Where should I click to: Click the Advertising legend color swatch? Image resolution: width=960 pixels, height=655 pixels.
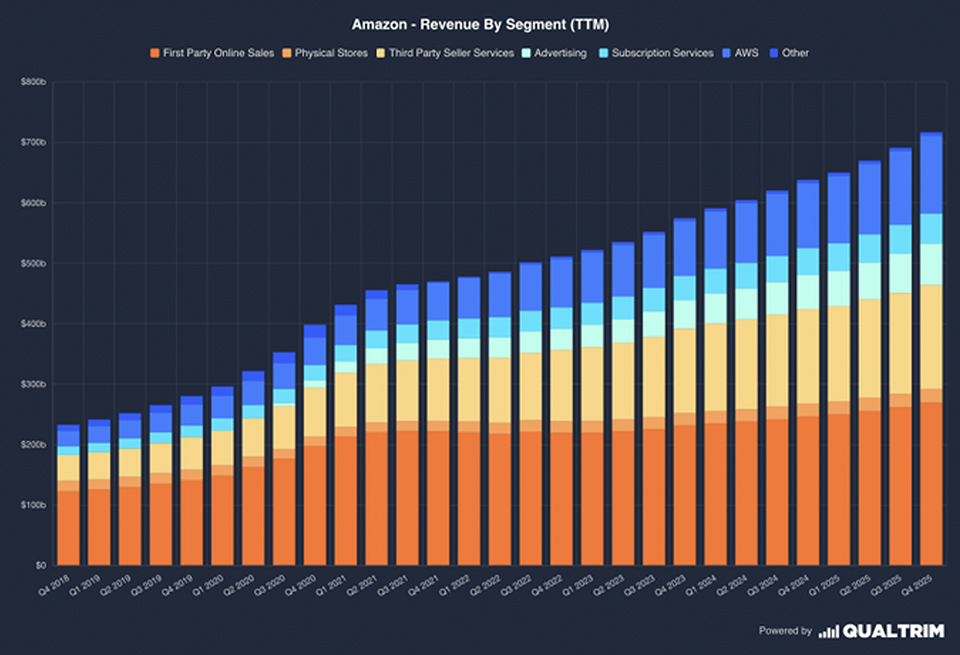click(530, 53)
